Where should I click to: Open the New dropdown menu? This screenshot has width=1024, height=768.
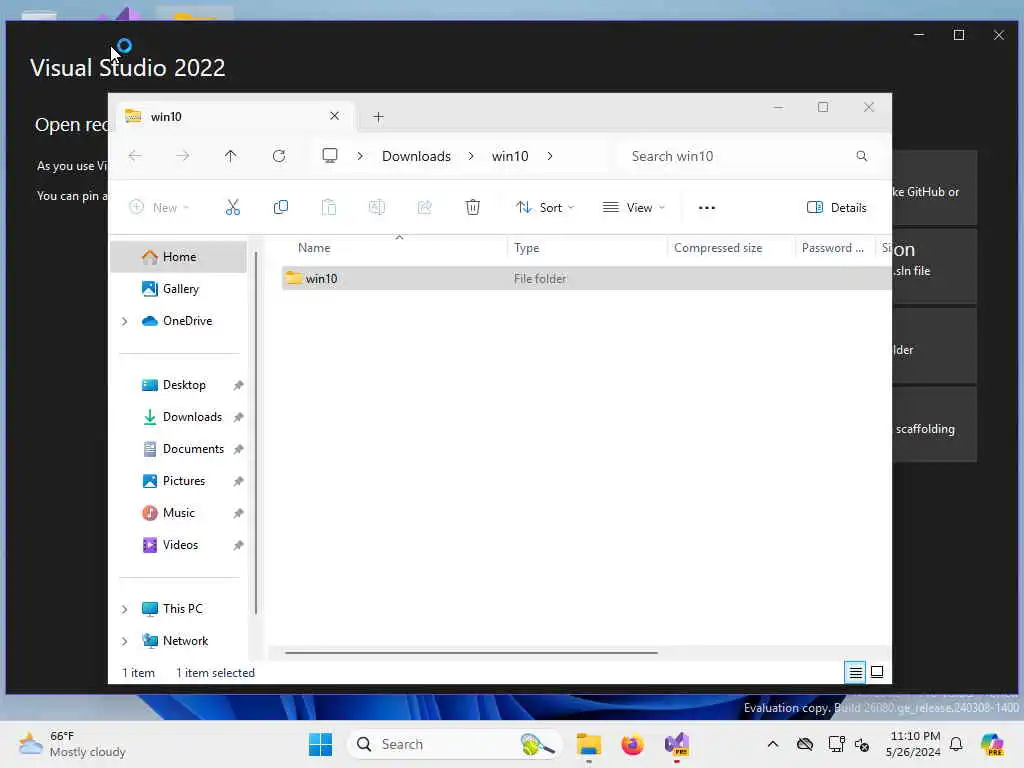(x=159, y=208)
